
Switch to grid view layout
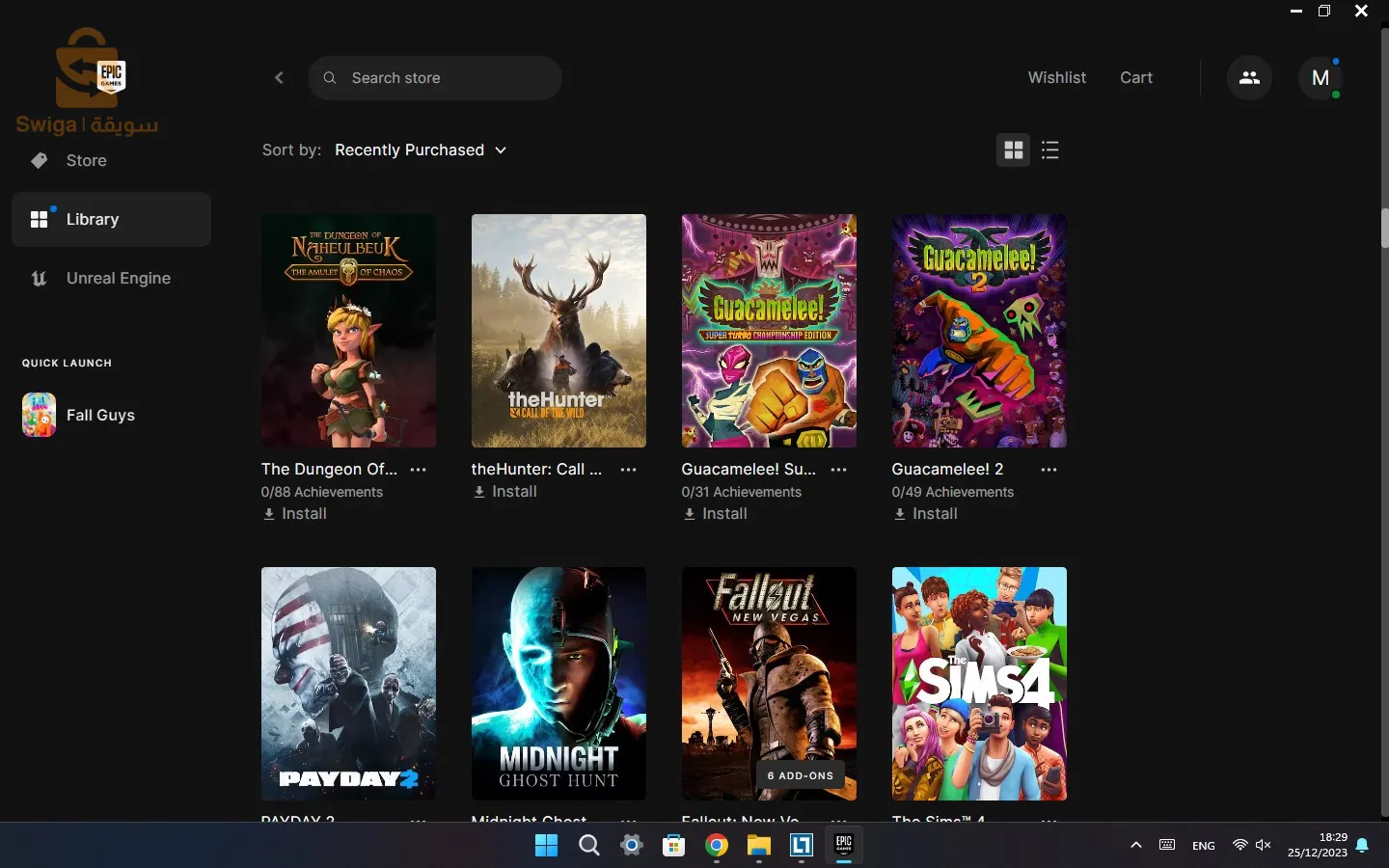[1013, 150]
